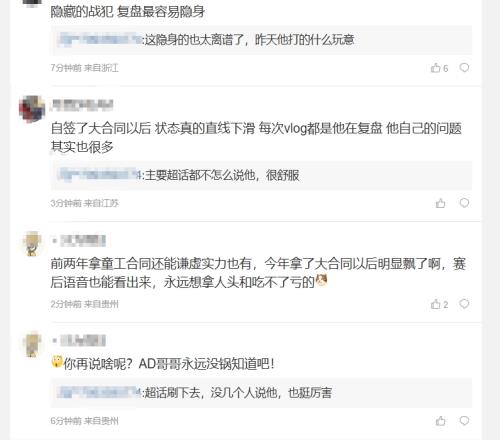Image resolution: width=500 pixels, height=440 pixels.
Task: Like the AD哥哥 comment
Action: point(440,421)
